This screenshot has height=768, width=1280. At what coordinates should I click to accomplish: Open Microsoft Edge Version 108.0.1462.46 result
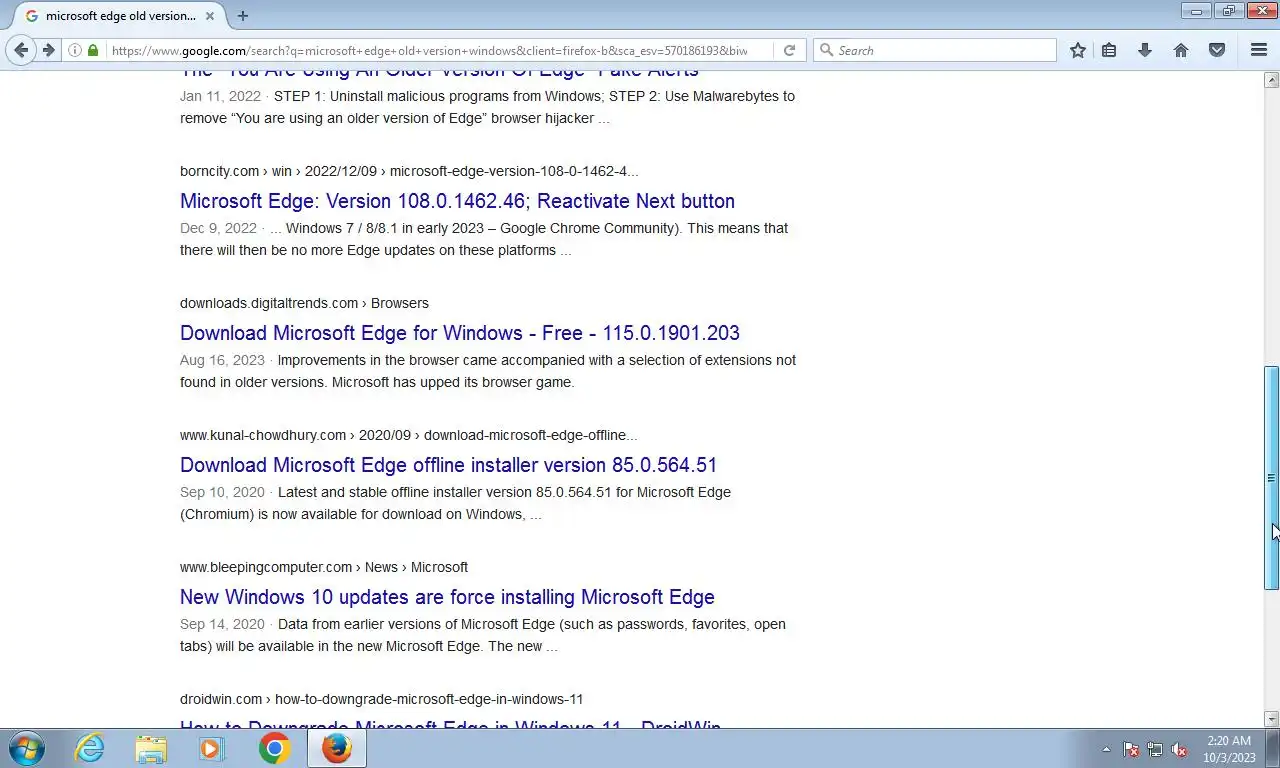[x=457, y=201]
